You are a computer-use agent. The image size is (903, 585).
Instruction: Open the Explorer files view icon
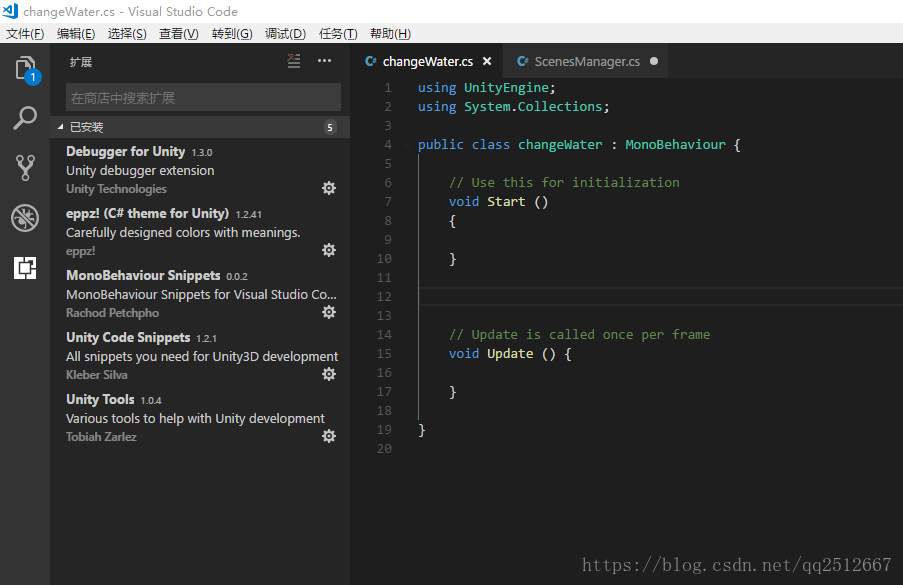[x=25, y=69]
